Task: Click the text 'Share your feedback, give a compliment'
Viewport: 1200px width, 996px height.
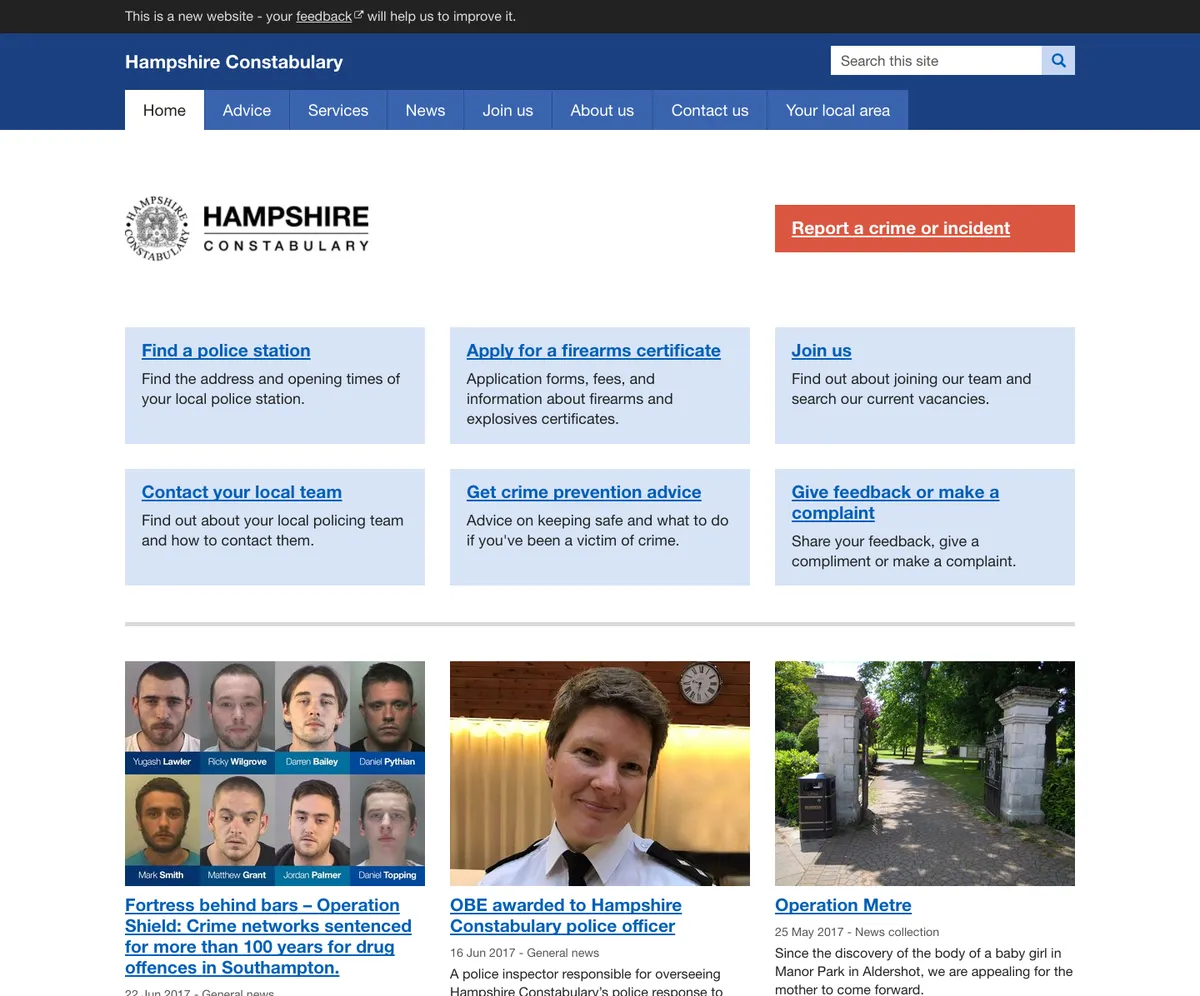Action: (904, 551)
